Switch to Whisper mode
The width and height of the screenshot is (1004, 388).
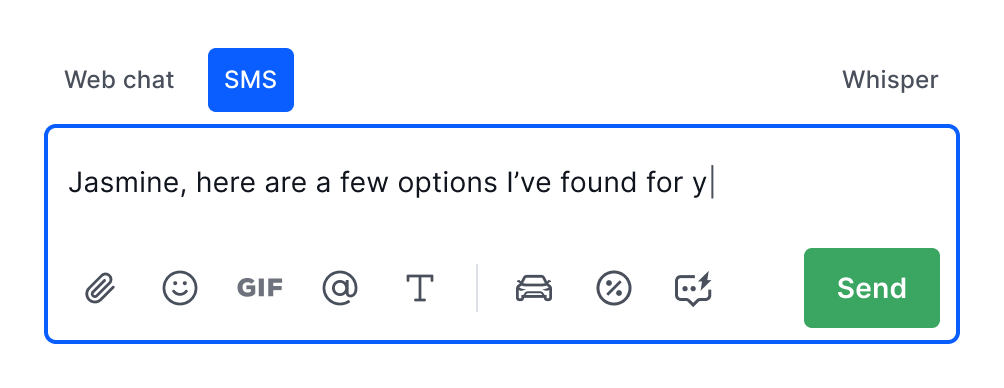(890, 80)
